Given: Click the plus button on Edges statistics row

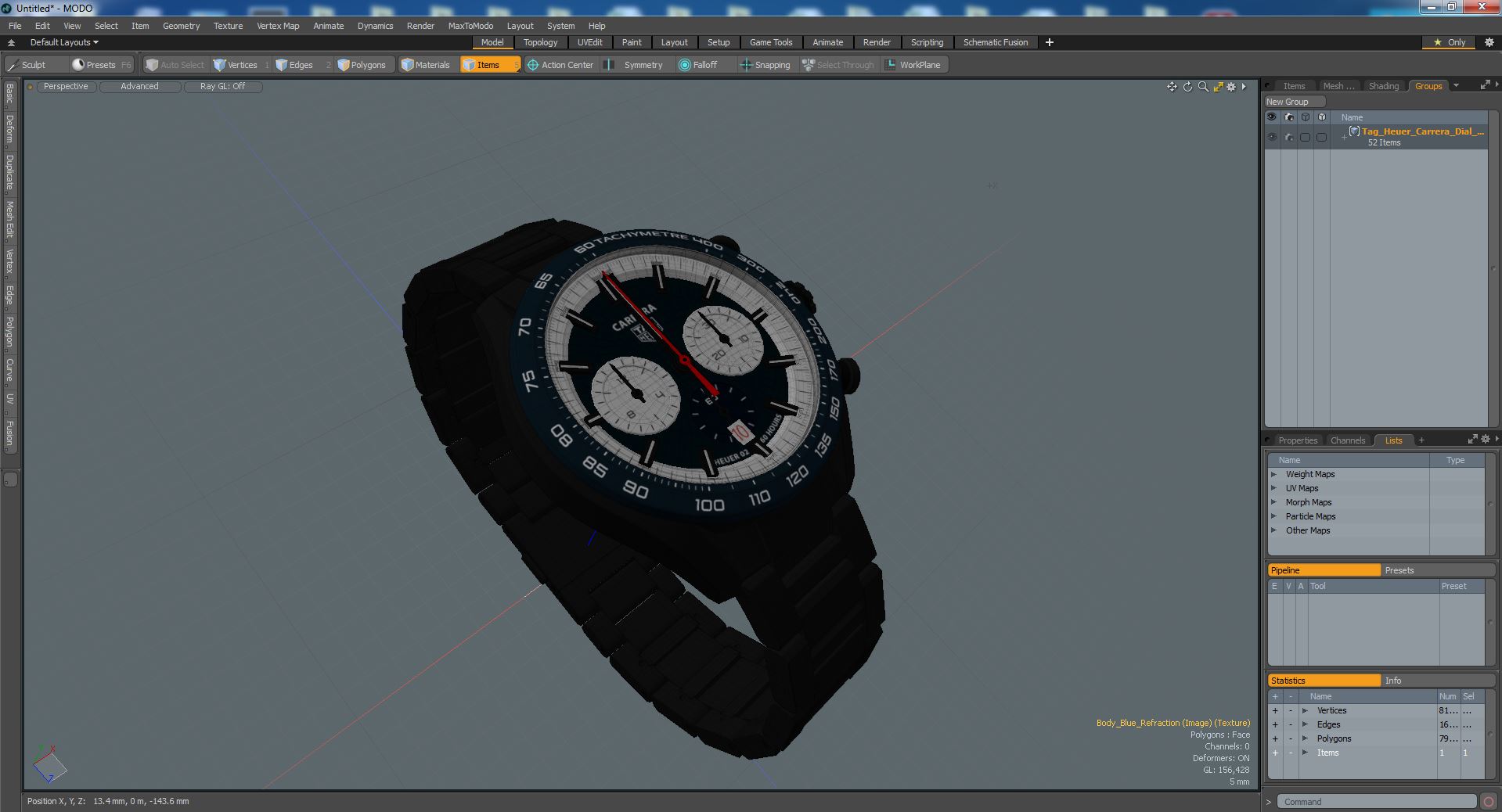Looking at the screenshot, I should click(x=1275, y=724).
